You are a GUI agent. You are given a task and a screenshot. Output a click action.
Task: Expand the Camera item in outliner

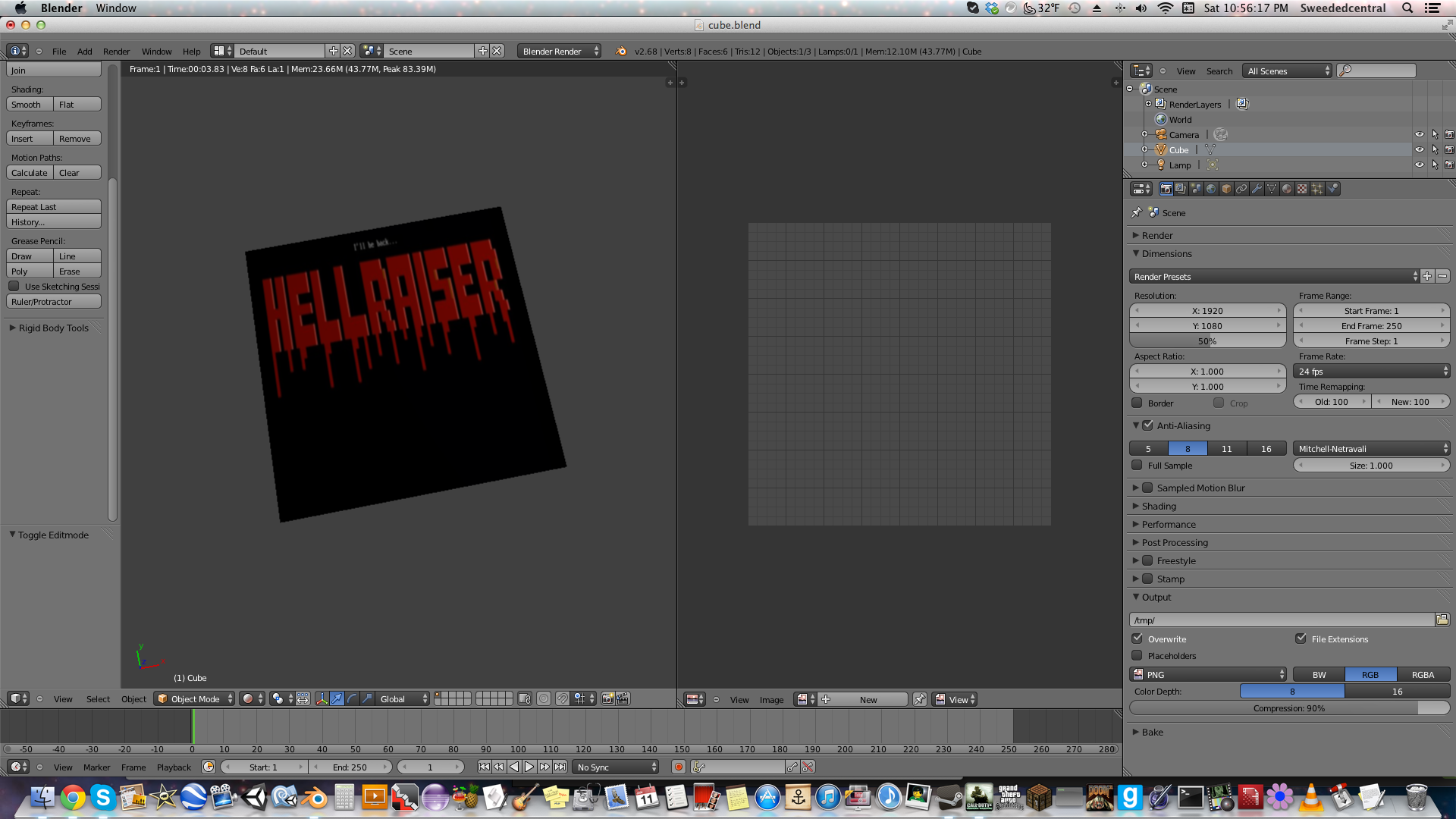coord(1144,134)
